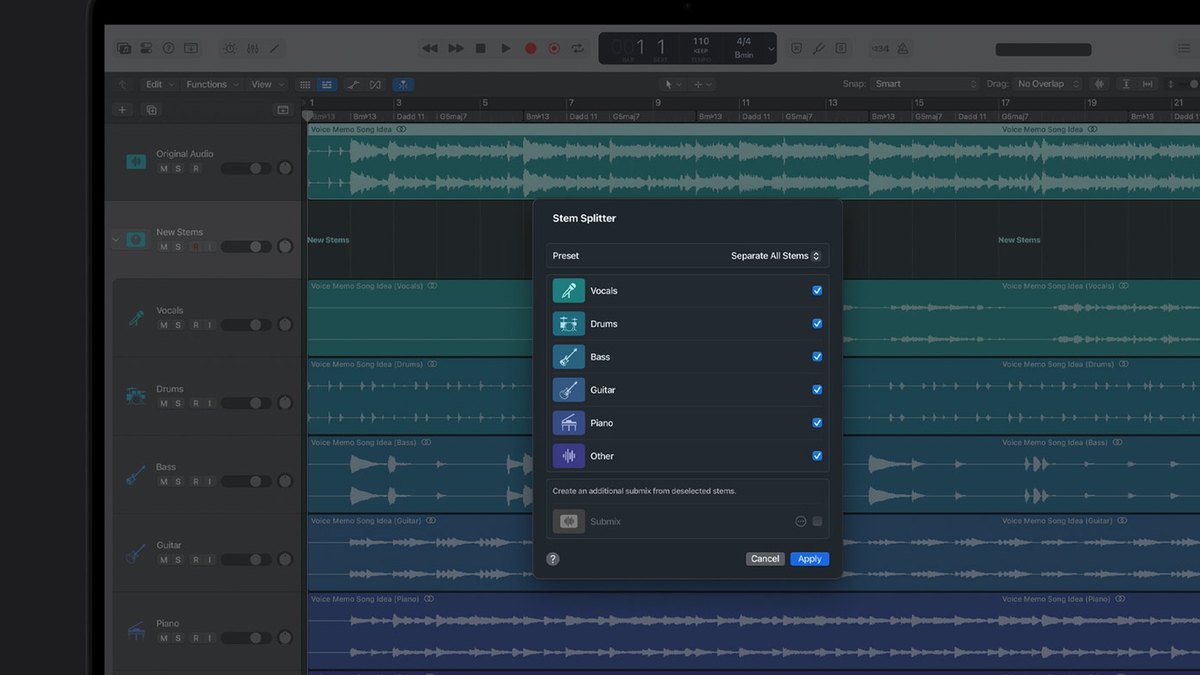This screenshot has width=1200, height=675.
Task: Add a new track with plus button
Action: click(x=123, y=110)
